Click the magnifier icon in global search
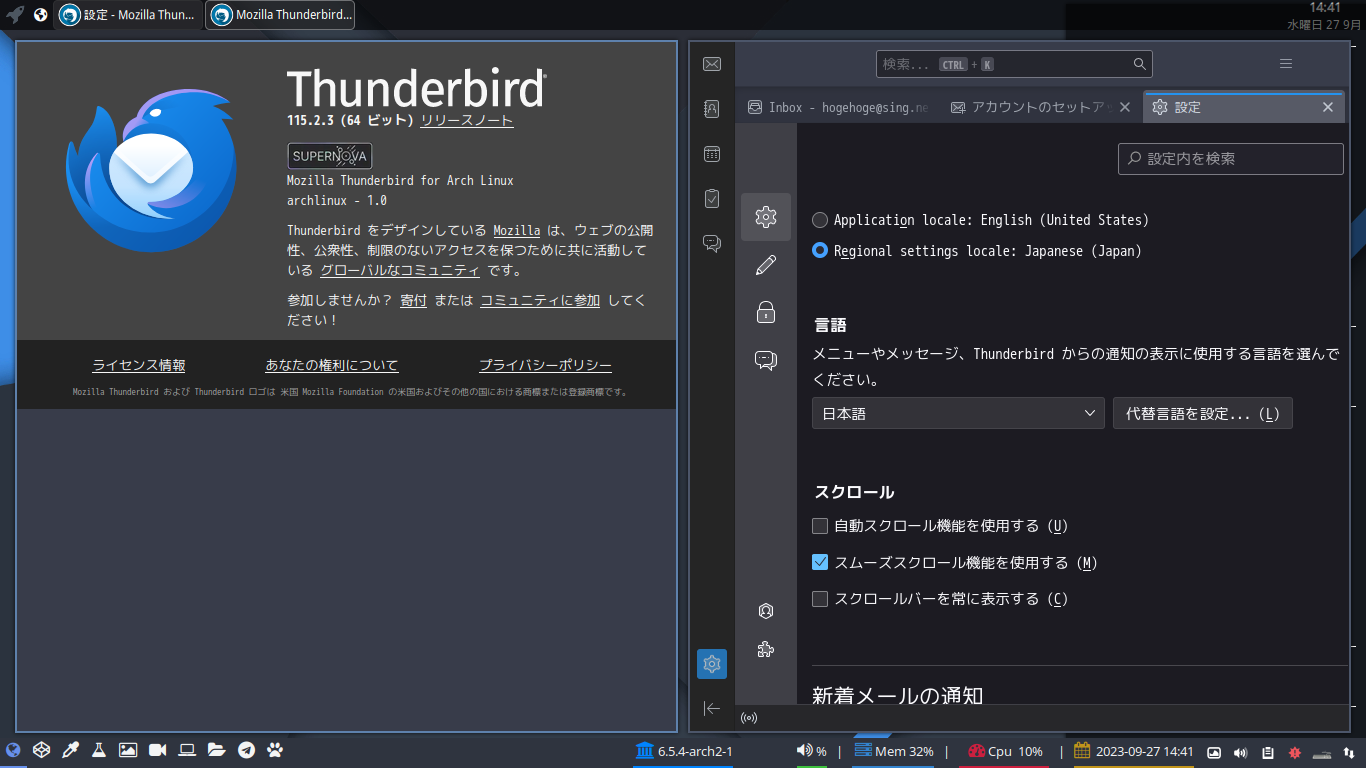The height and width of the screenshot is (768, 1366). 1139,64
